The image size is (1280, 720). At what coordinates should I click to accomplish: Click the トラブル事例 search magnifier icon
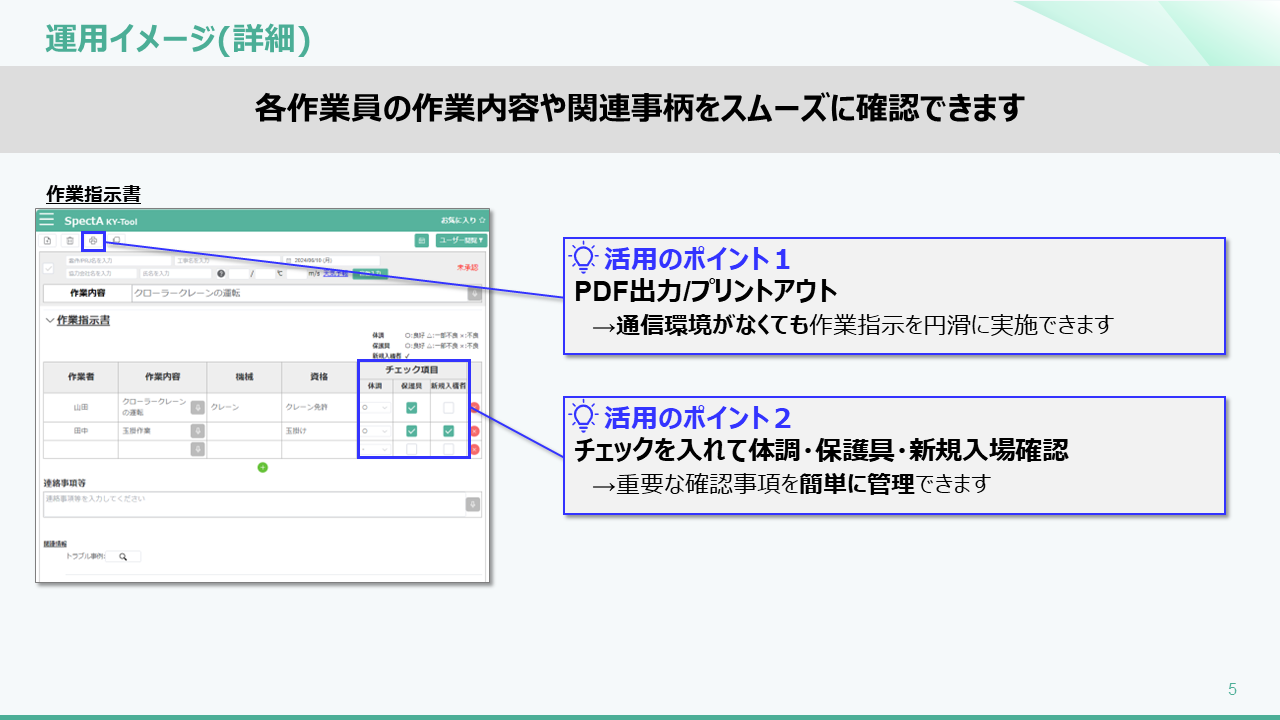pos(123,557)
